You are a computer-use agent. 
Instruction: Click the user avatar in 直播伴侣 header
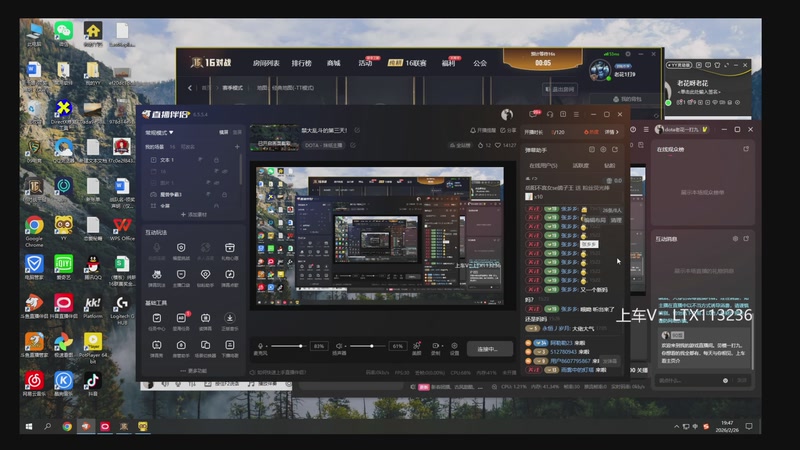507,114
